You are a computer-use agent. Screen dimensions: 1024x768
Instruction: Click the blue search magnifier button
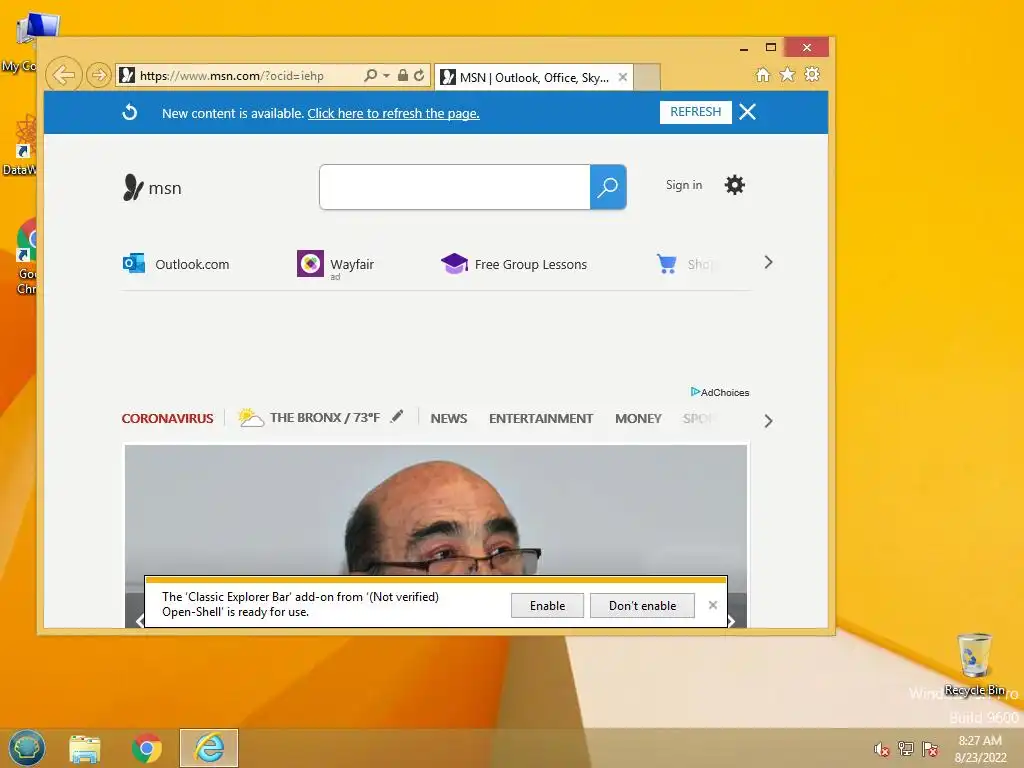[x=608, y=187]
